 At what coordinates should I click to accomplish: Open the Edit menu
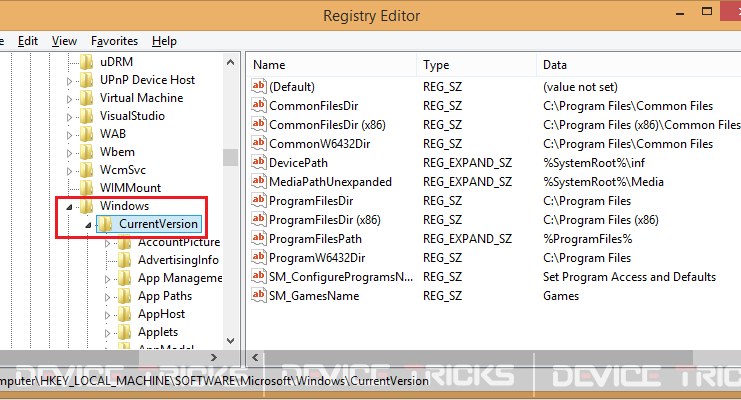[x=28, y=41]
